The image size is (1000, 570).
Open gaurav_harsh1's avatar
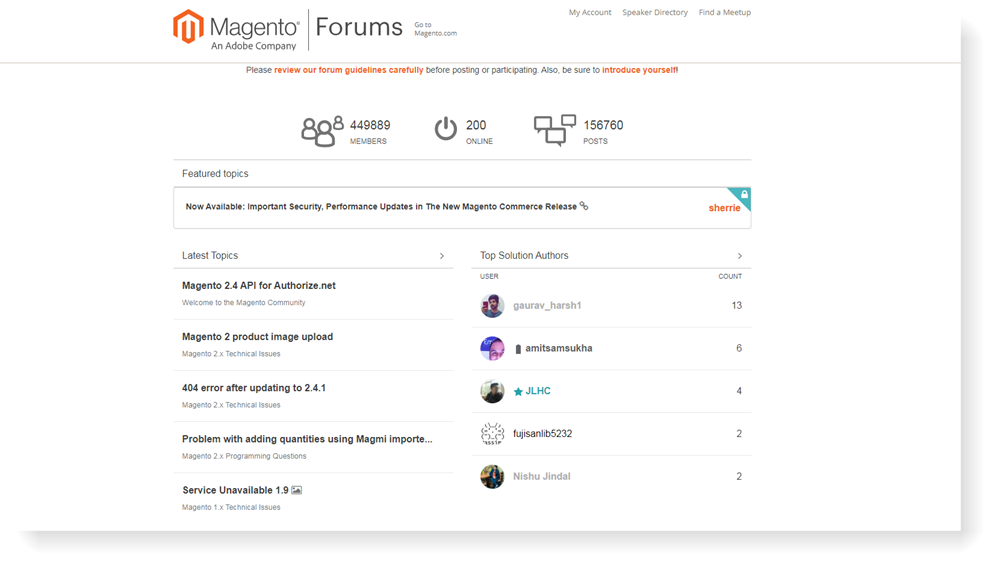coord(492,306)
